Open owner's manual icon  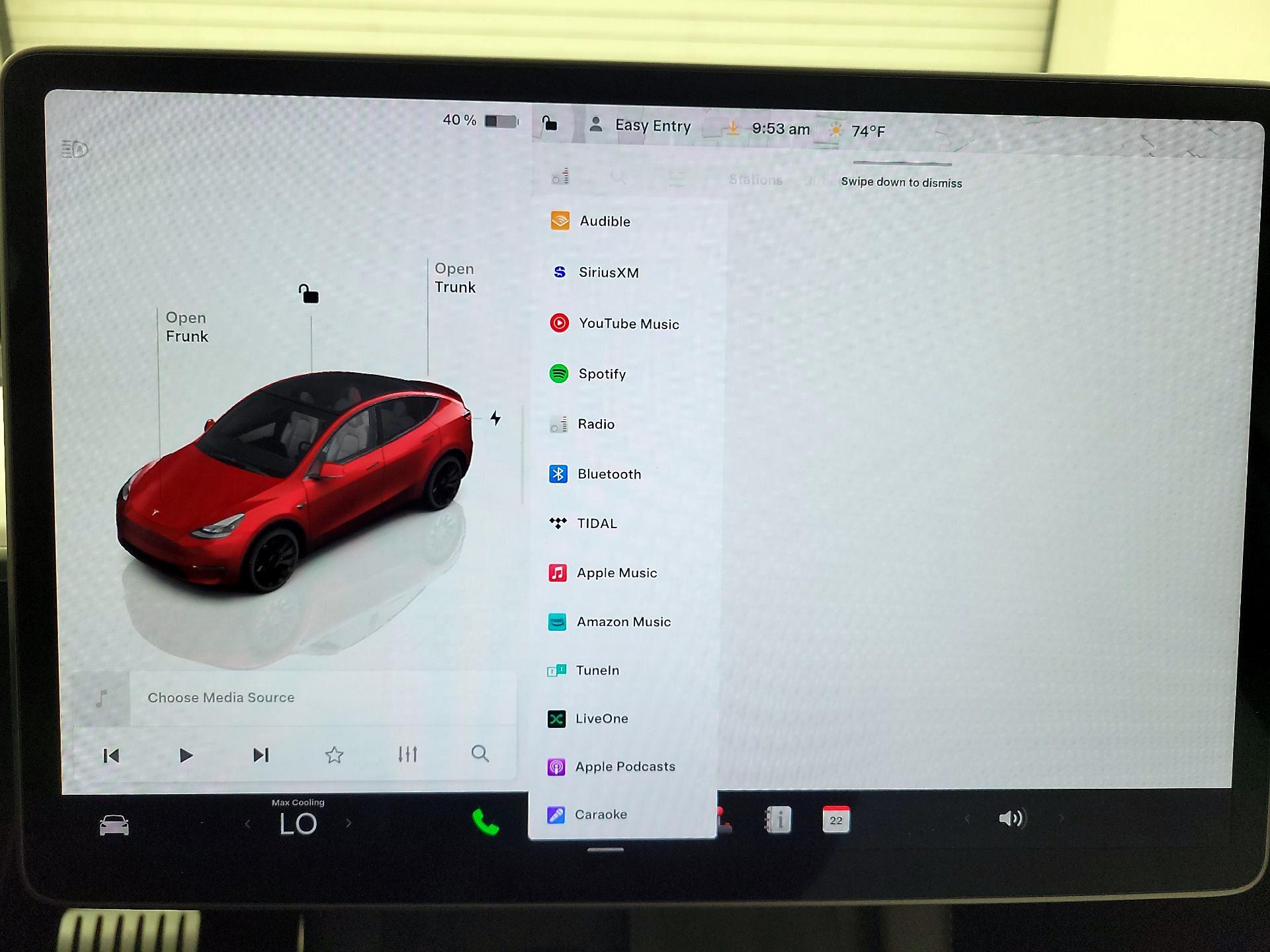click(778, 820)
